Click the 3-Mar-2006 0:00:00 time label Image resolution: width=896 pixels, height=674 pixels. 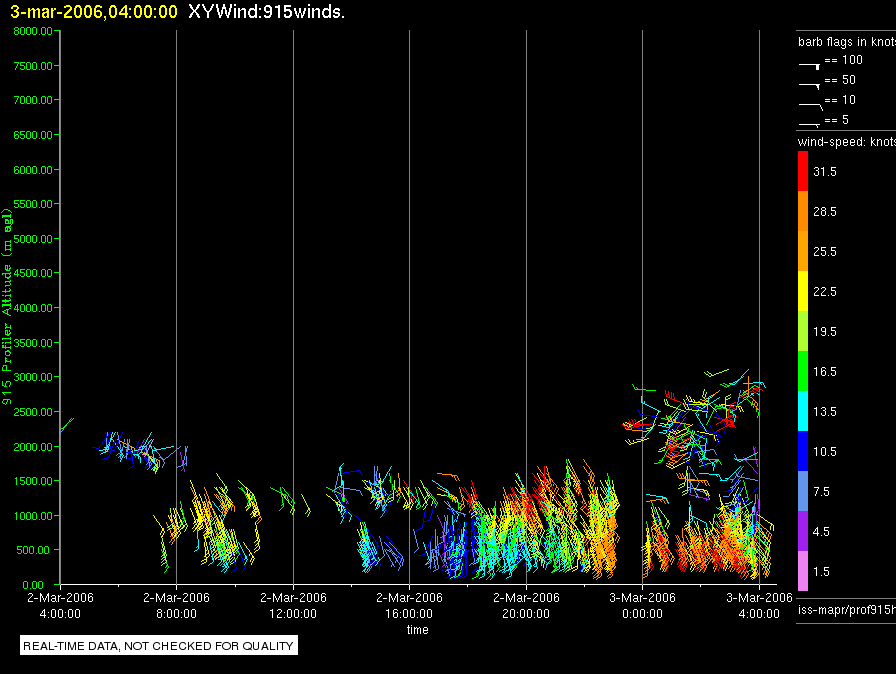[x=642, y=605]
